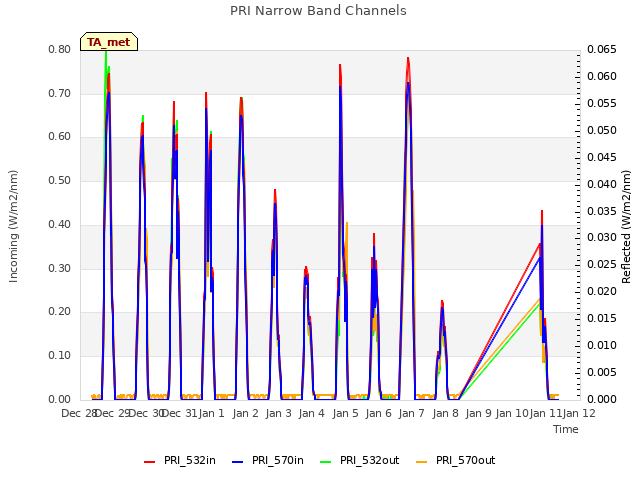
Task: Click the 0.10 left axis value
Action: [60, 356]
